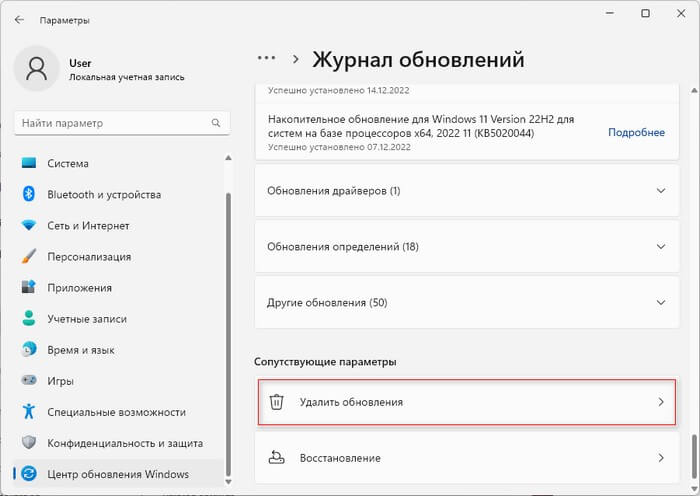Image resolution: width=700 pixels, height=496 pixels.
Task: Open the Система menu item
Action: [x=67, y=163]
